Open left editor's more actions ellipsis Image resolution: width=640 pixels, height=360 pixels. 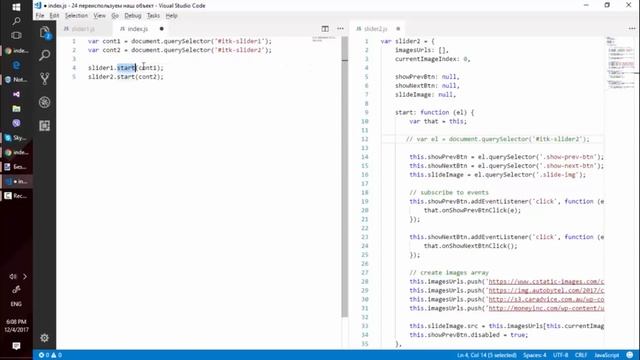[x=340, y=29]
